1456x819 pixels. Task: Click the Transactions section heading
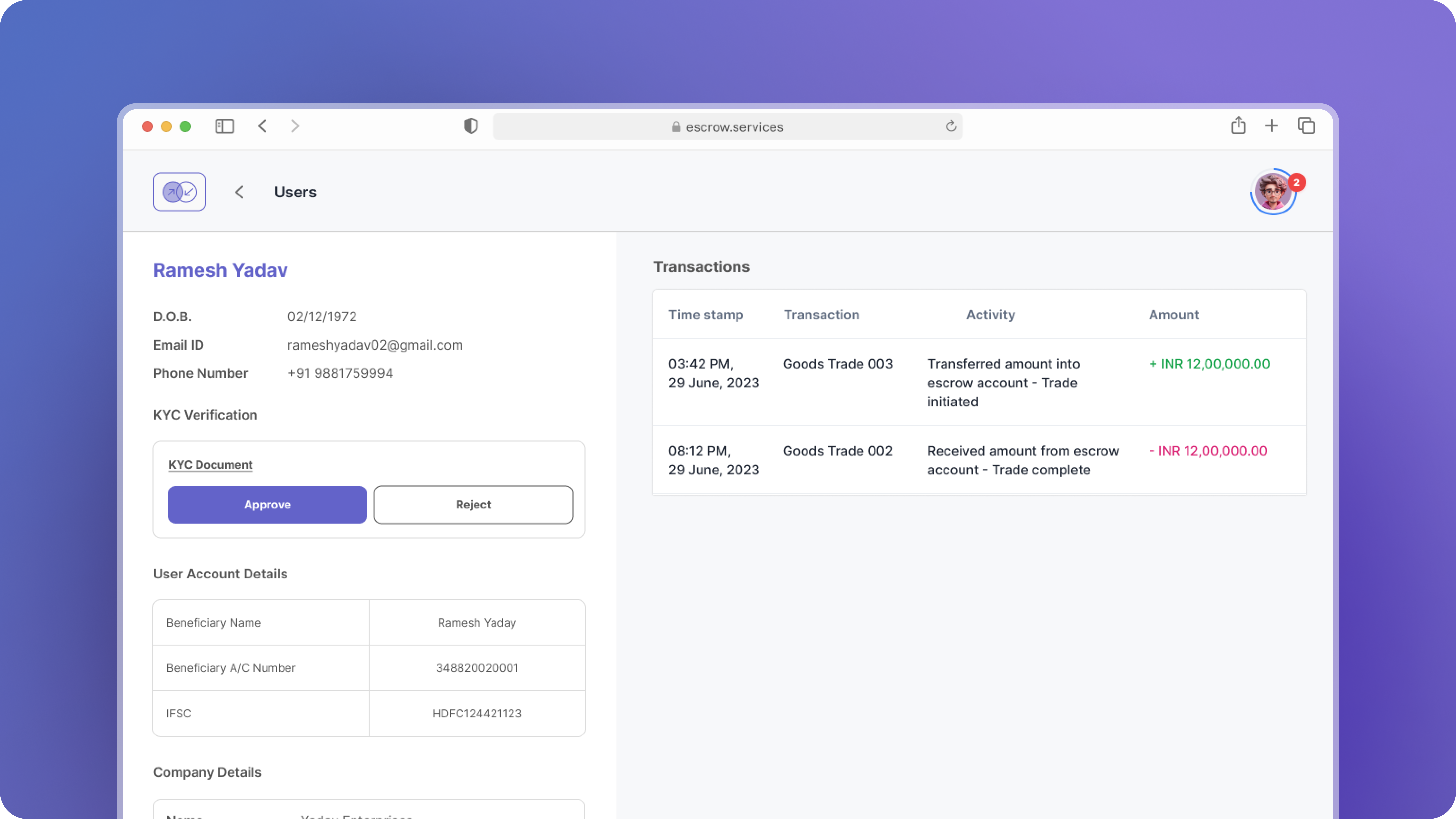pos(701,267)
